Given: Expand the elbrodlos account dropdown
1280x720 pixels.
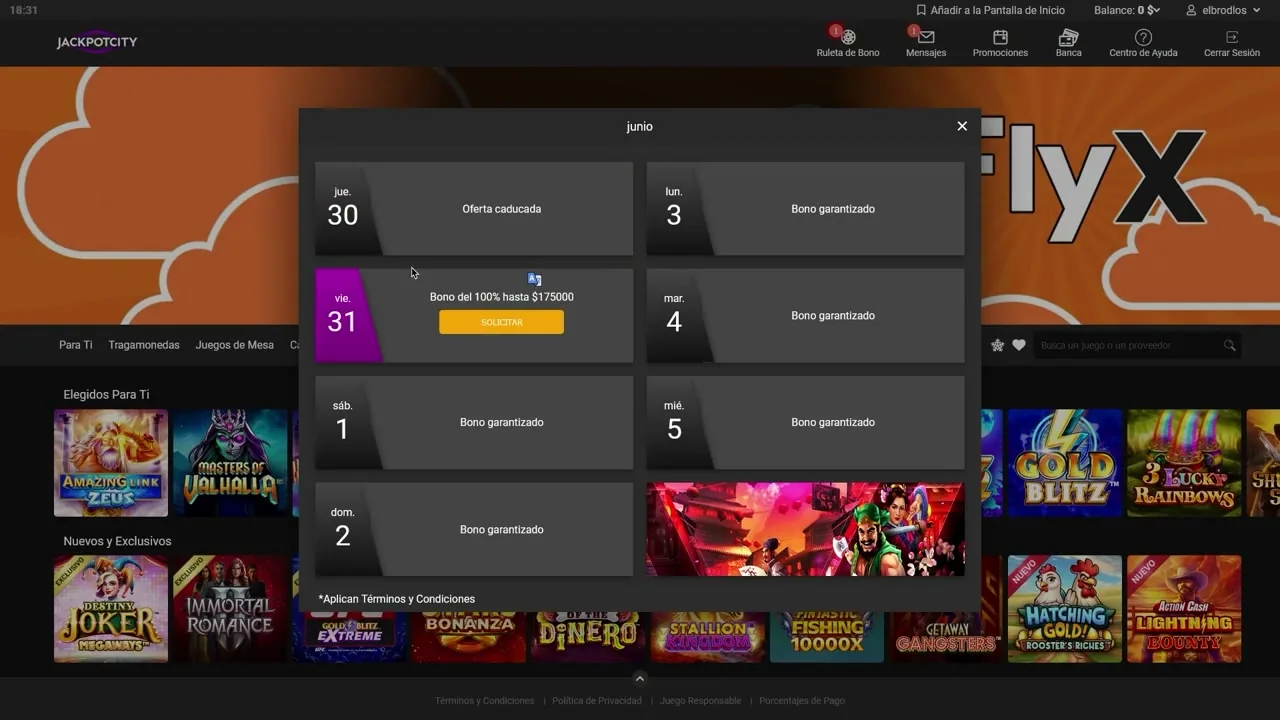Looking at the screenshot, I should [1257, 10].
